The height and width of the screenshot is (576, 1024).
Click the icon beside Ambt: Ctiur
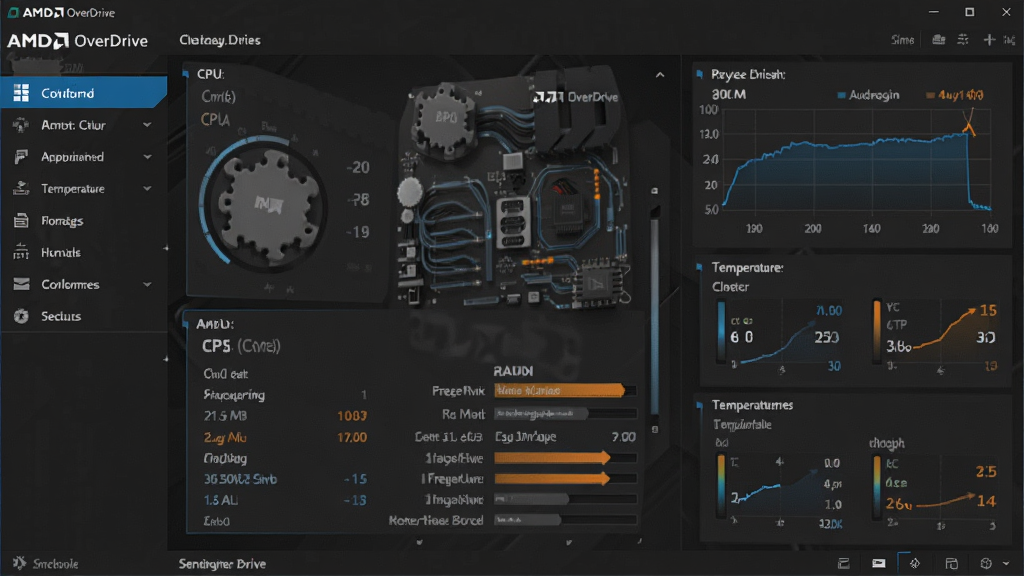pos(21,125)
